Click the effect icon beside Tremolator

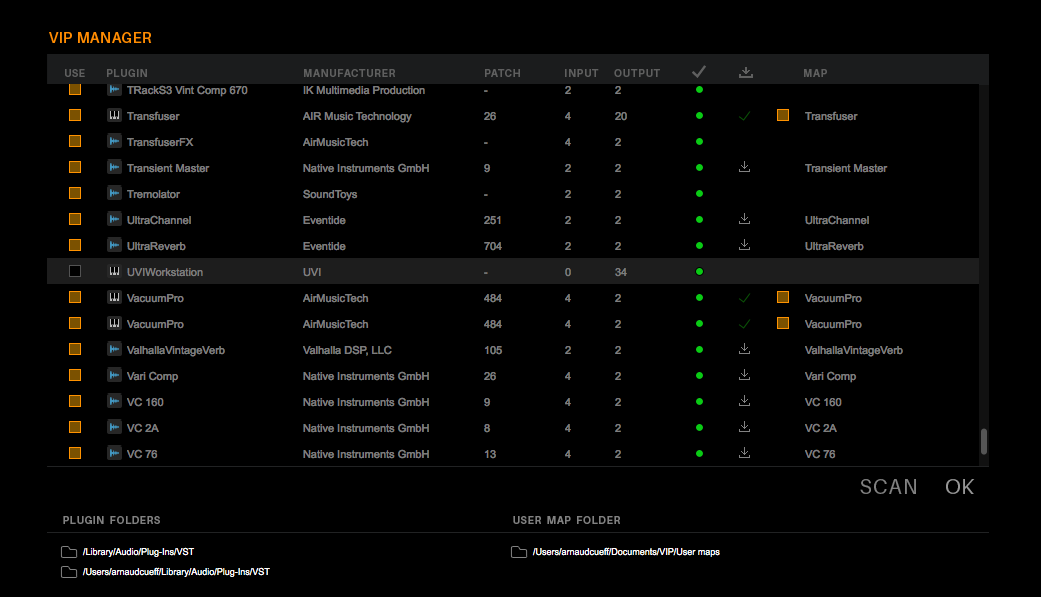coord(114,193)
